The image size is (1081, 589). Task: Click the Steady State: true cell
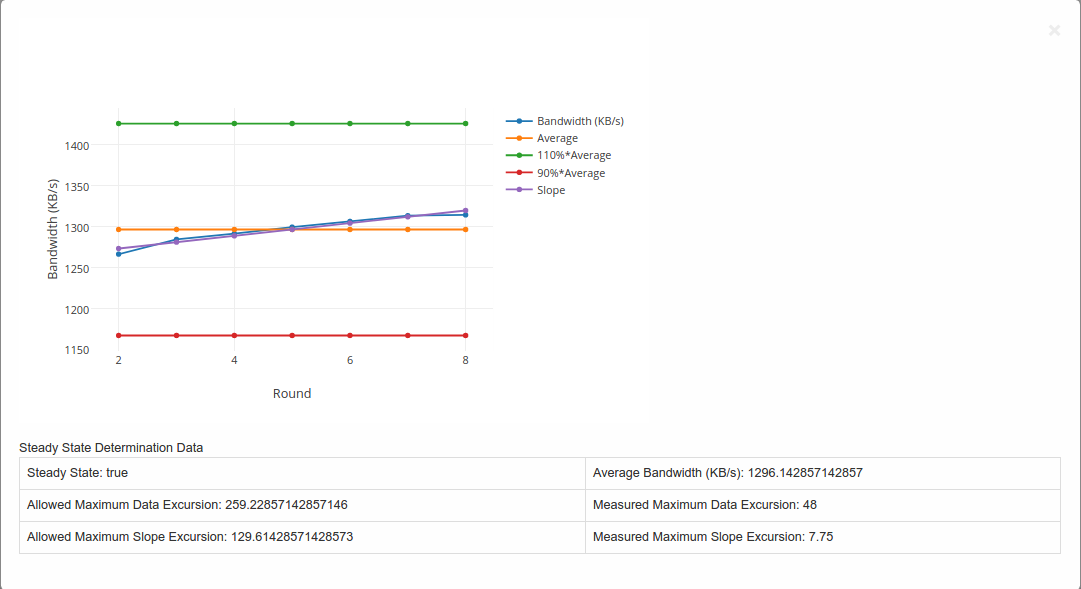(302, 473)
